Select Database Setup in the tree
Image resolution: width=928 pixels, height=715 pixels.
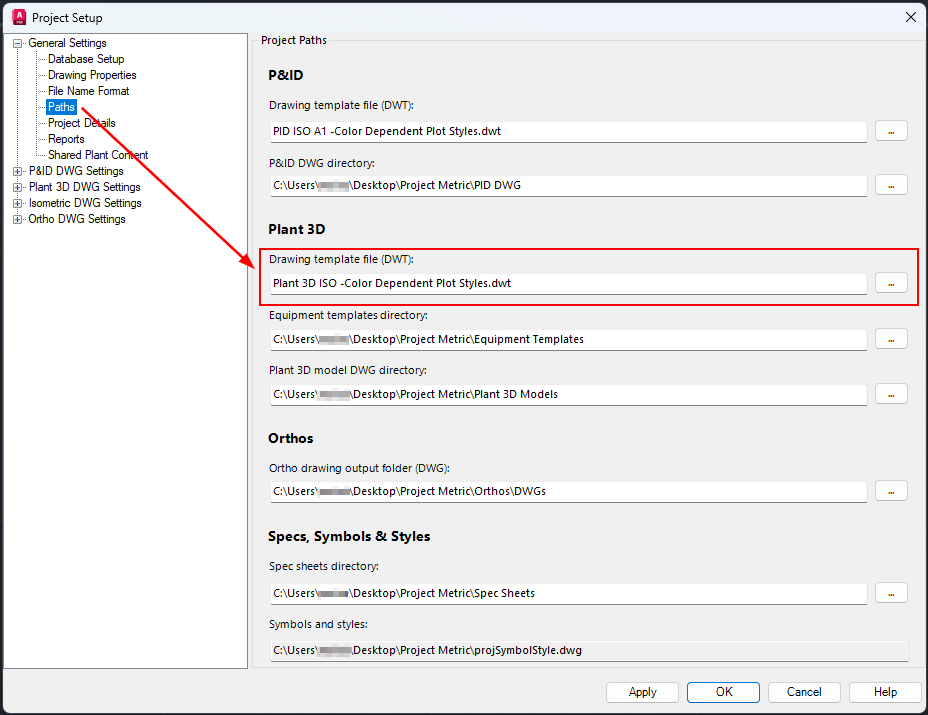[86, 59]
